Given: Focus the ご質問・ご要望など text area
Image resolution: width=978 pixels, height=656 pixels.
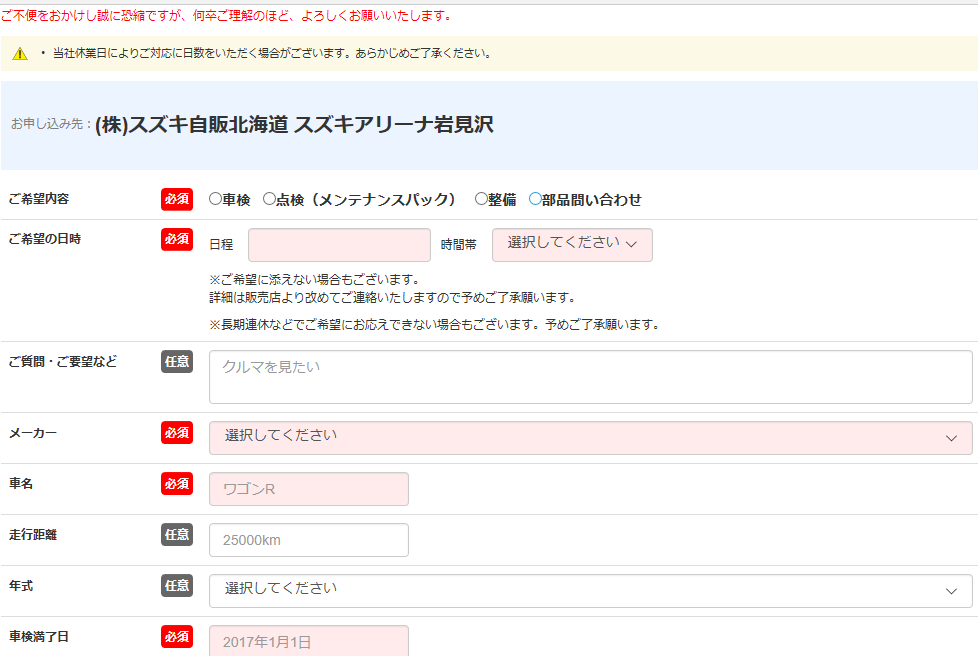Looking at the screenshot, I should (x=590, y=377).
